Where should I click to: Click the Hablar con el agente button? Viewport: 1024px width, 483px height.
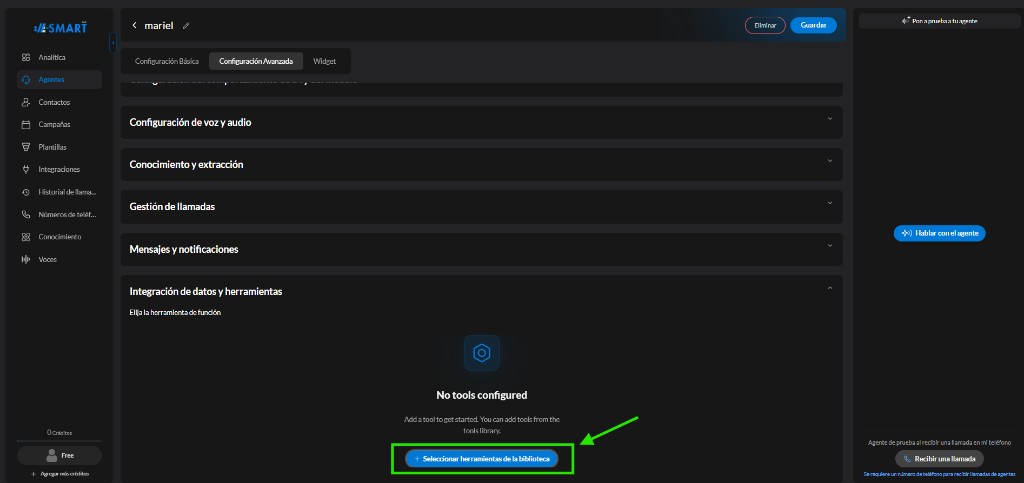pos(939,233)
